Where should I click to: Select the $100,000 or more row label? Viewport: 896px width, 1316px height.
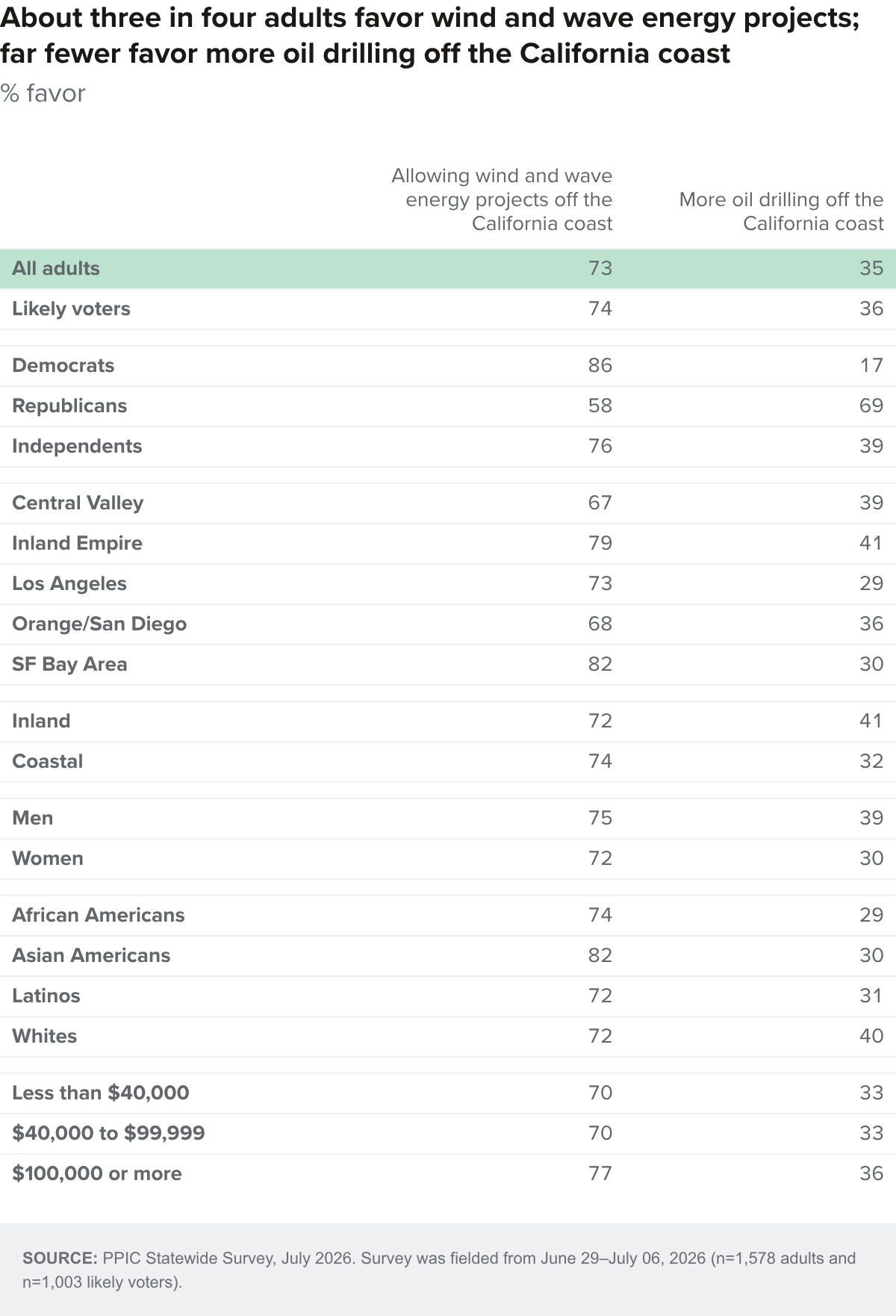pos(97,1173)
